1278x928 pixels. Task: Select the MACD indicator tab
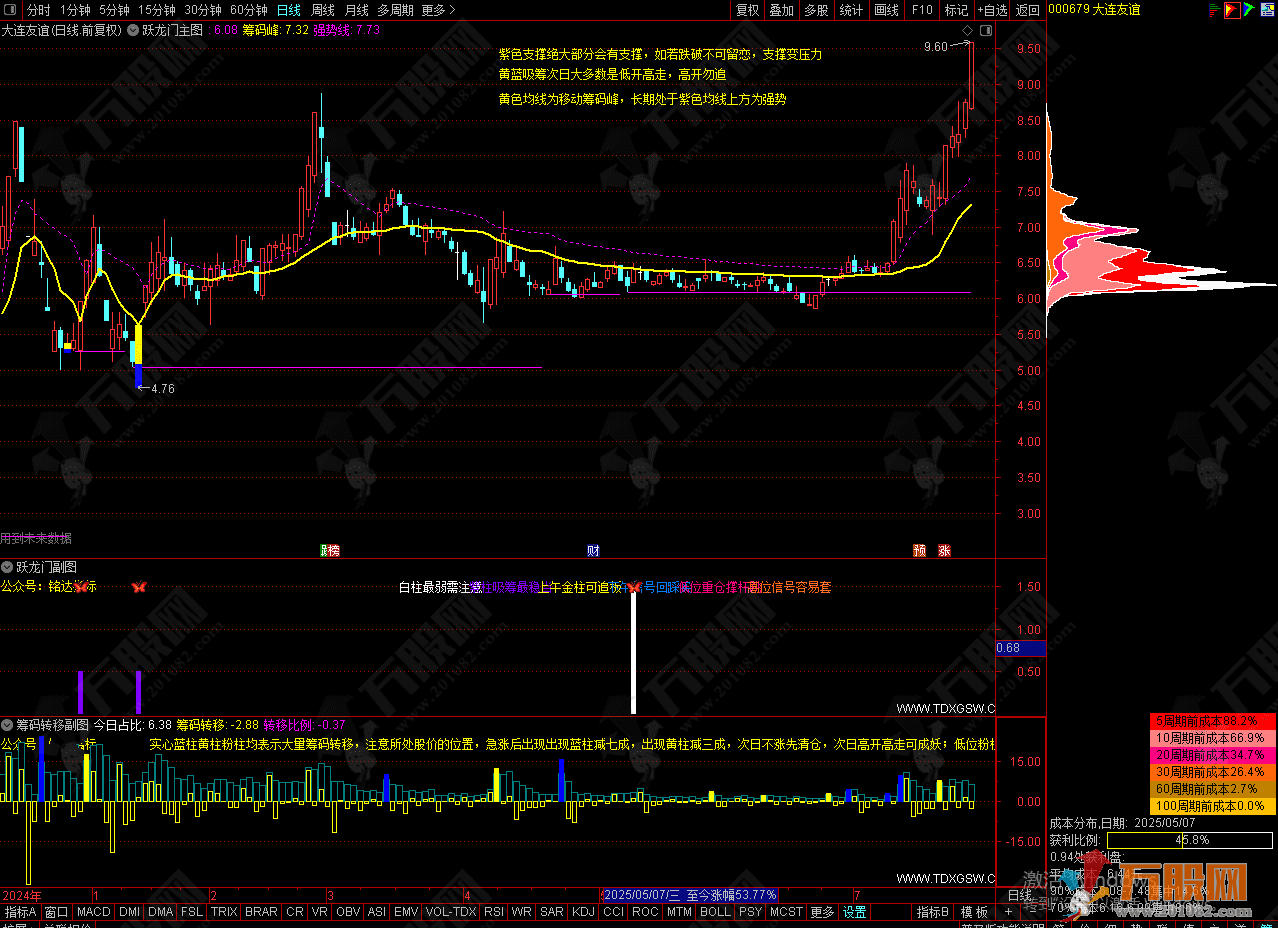[x=94, y=912]
